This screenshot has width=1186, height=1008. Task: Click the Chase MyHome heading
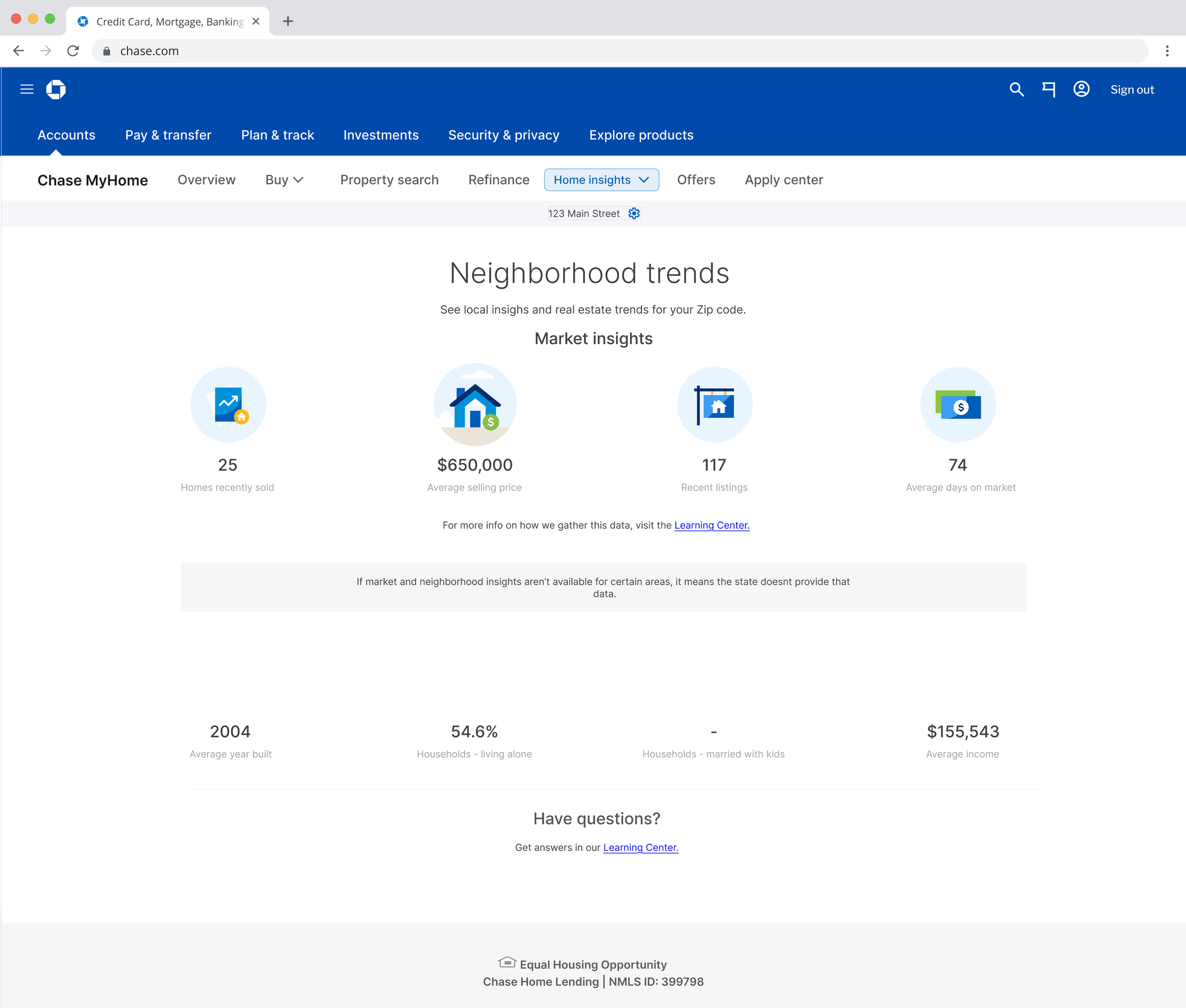point(93,180)
